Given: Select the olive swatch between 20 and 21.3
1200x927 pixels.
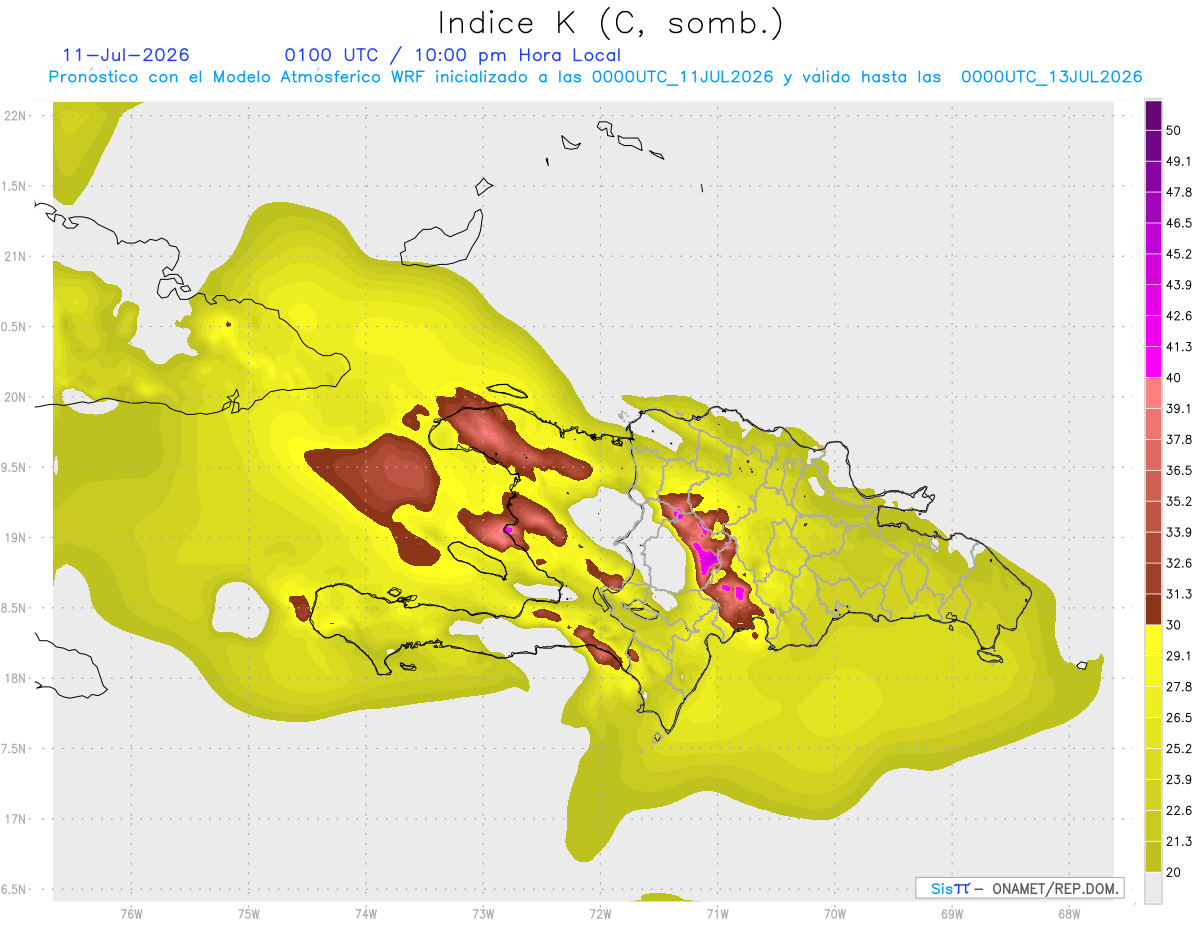Looking at the screenshot, I should tap(1153, 856).
